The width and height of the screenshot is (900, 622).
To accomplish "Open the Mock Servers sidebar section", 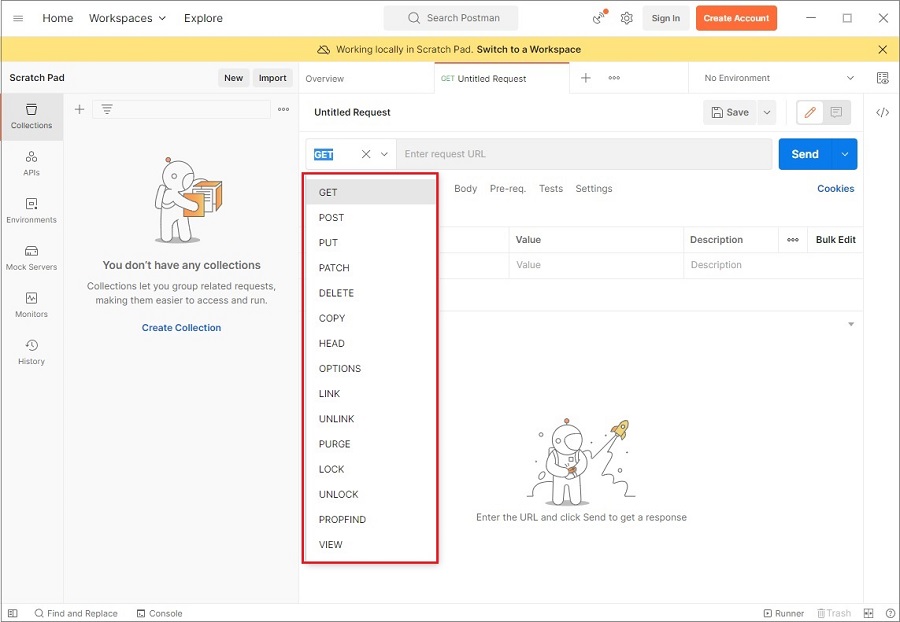I will click(32, 258).
